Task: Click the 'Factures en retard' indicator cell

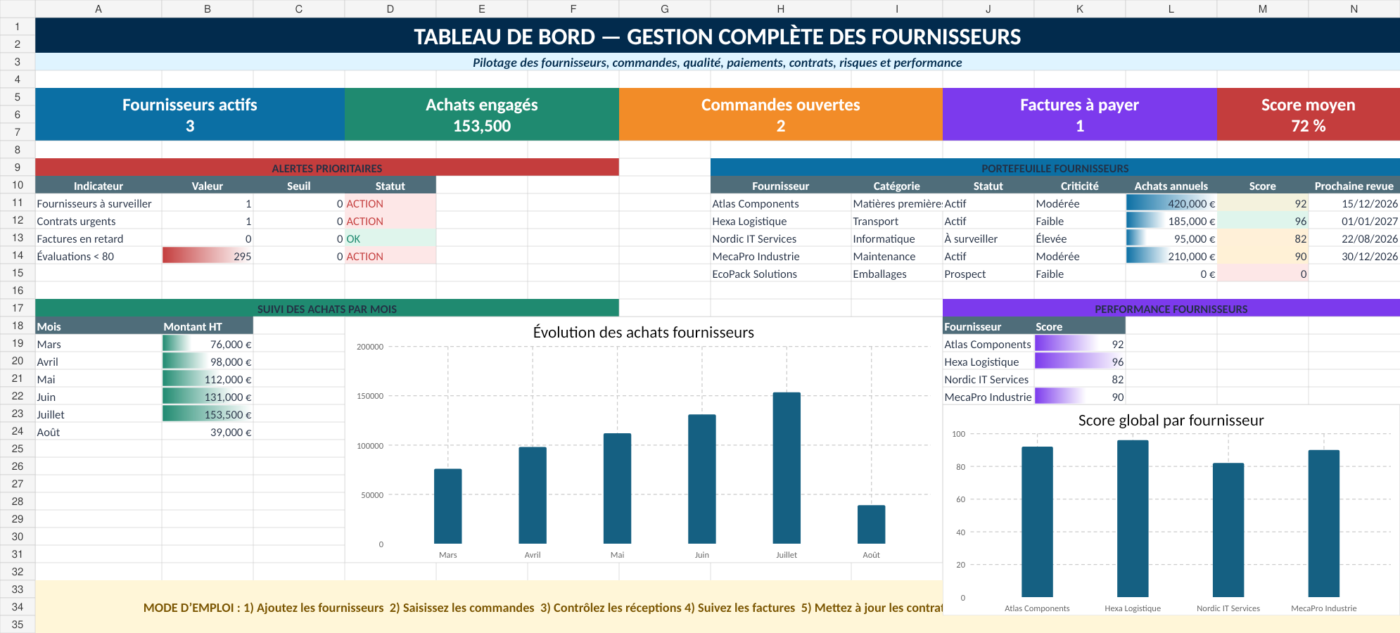Action: click(x=98, y=238)
